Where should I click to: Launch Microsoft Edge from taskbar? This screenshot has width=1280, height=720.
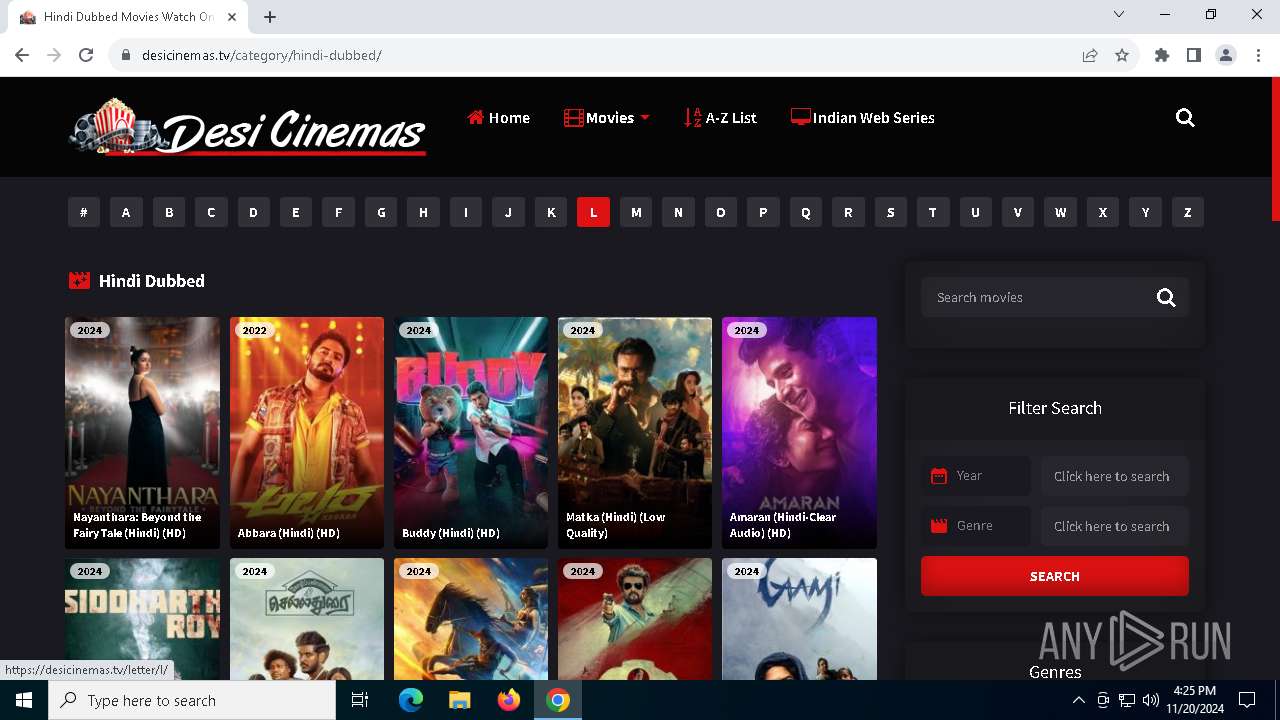point(411,700)
